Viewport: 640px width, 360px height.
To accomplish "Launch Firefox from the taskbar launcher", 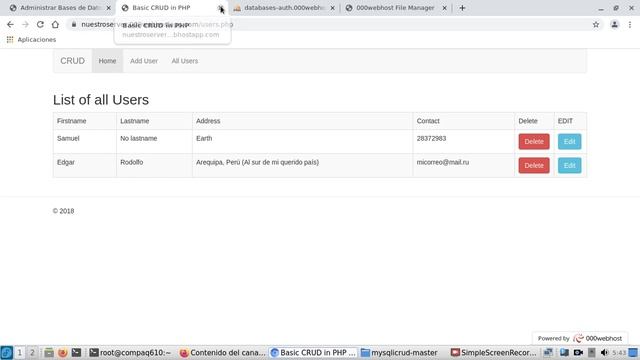I will [62, 353].
